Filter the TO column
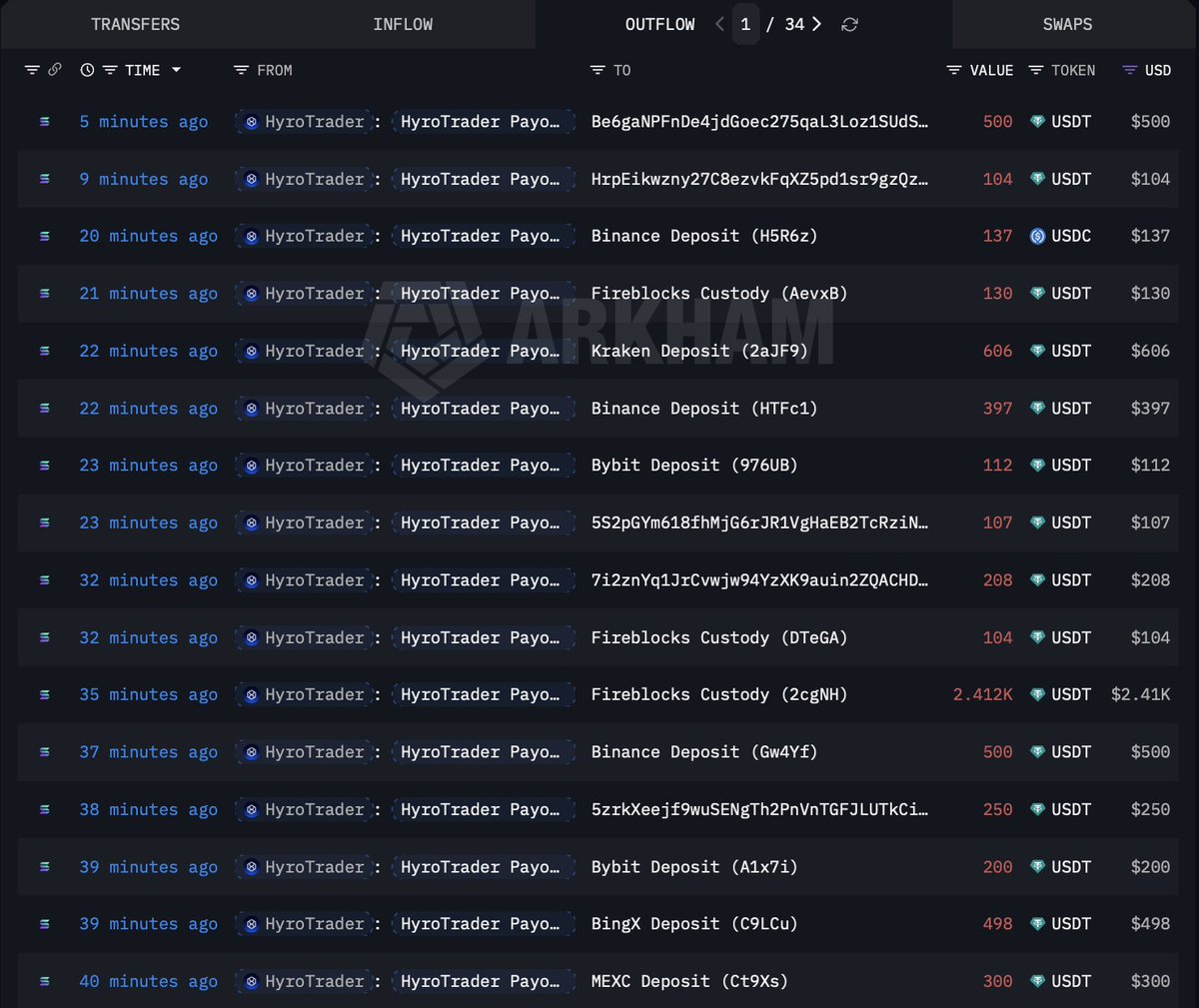 point(598,70)
